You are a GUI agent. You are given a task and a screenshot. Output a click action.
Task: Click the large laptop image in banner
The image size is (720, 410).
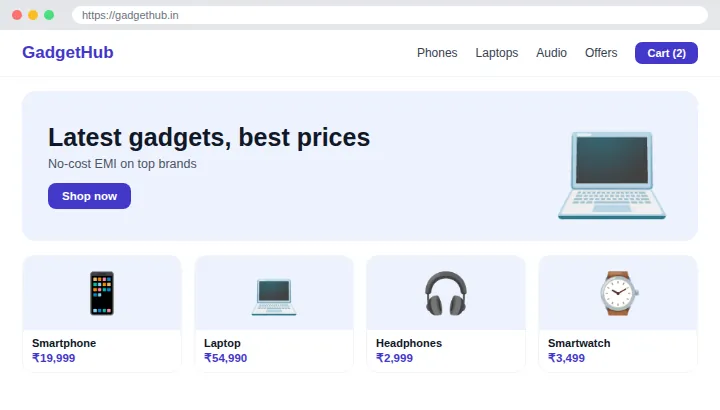point(612,175)
